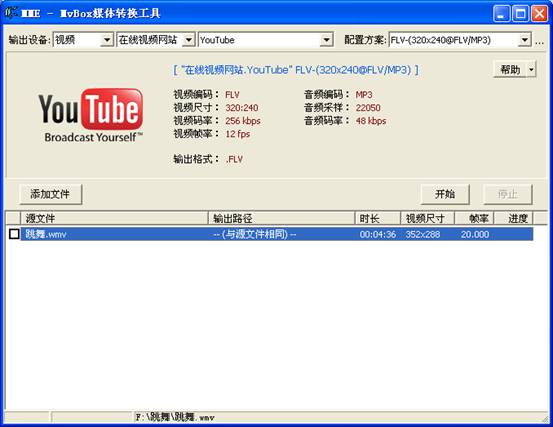This screenshot has width=553, height=427.
Task: Click the 进度 column header
Action: pyautogui.click(x=514, y=219)
